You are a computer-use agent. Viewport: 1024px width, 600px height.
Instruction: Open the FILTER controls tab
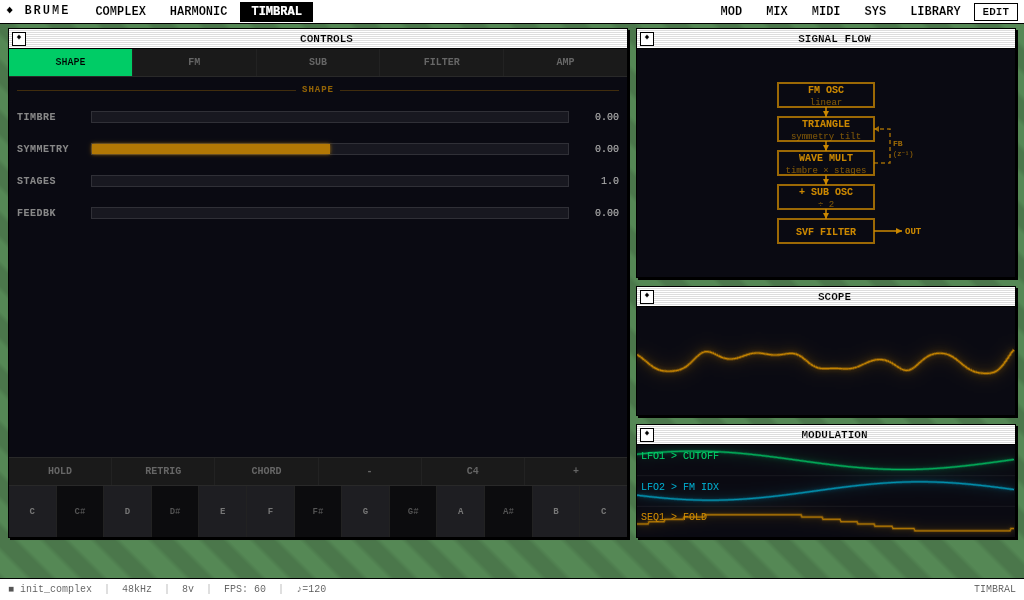click(x=441, y=62)
